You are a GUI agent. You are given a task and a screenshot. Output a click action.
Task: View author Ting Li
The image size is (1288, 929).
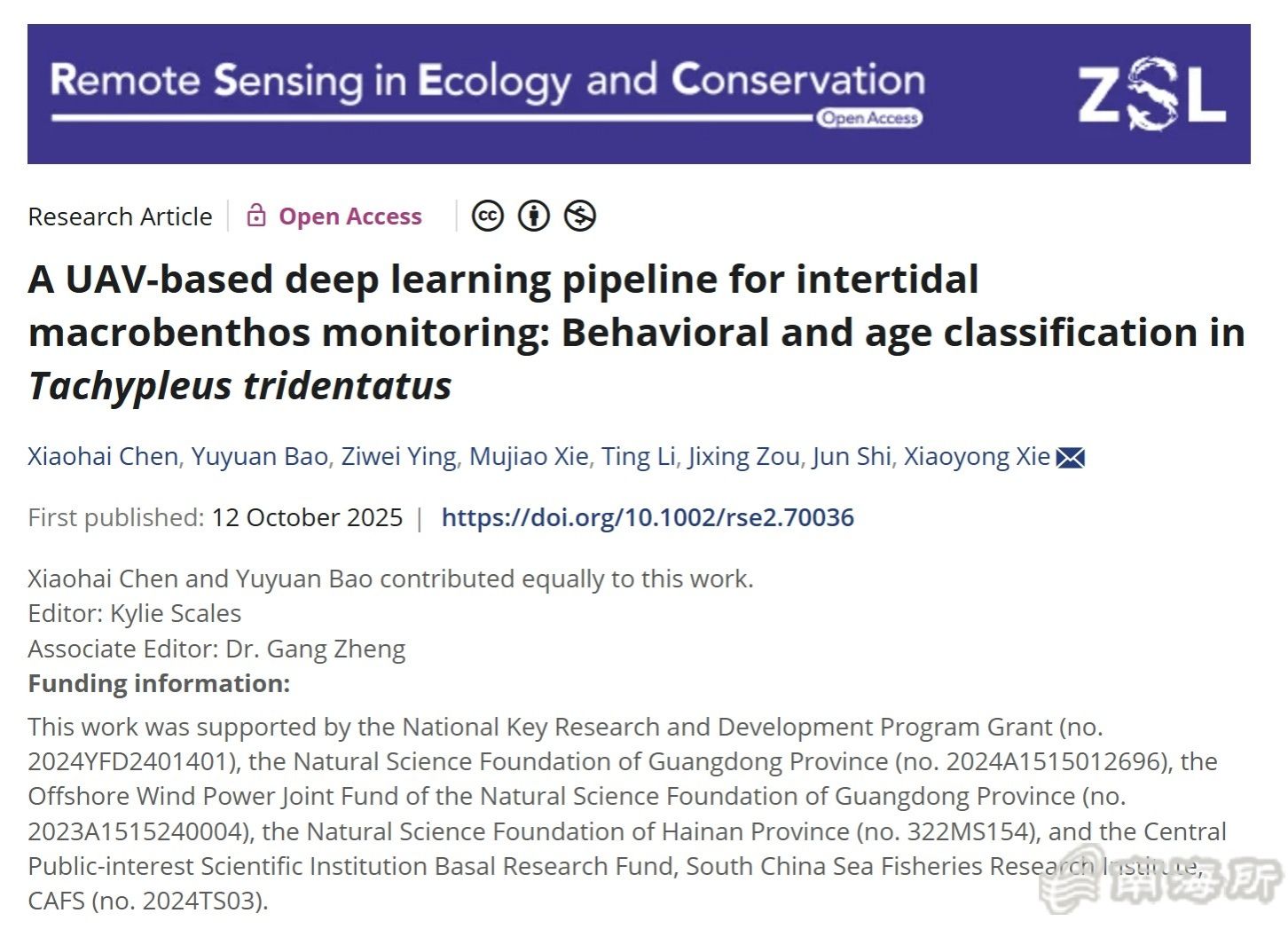pos(638,456)
